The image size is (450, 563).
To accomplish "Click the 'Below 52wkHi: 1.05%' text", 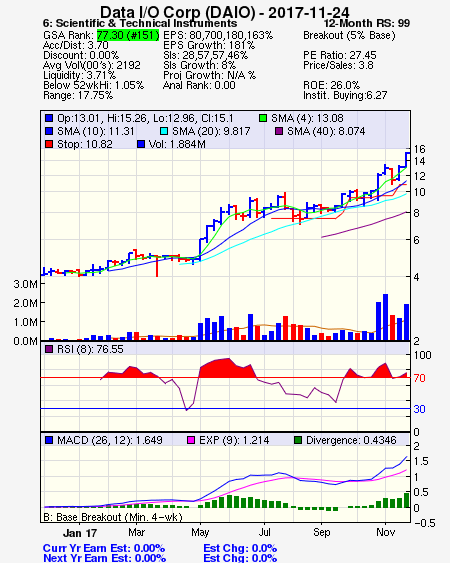I will pos(93,85).
